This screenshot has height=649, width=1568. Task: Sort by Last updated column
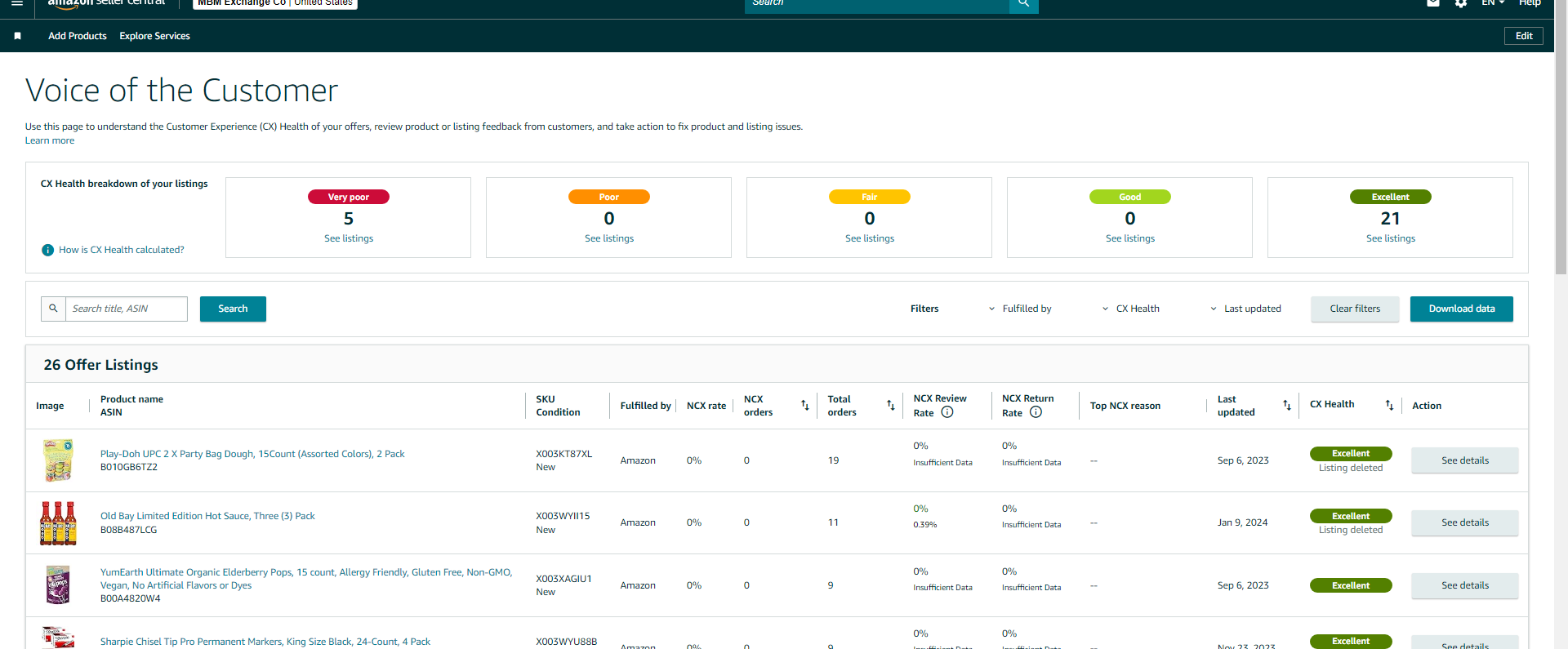(1287, 406)
